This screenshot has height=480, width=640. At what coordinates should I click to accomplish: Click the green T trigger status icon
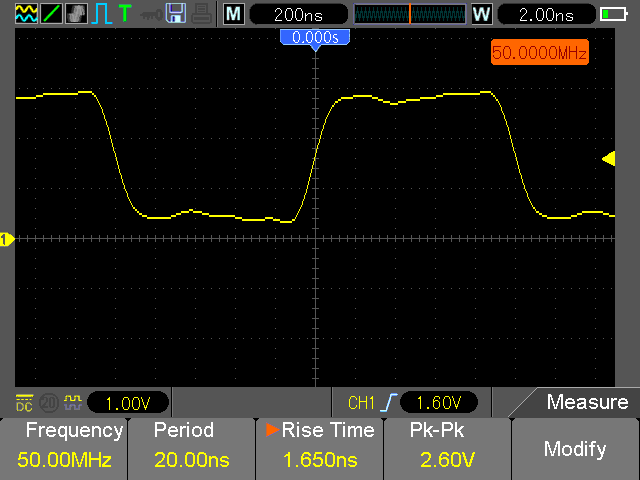click(125, 13)
